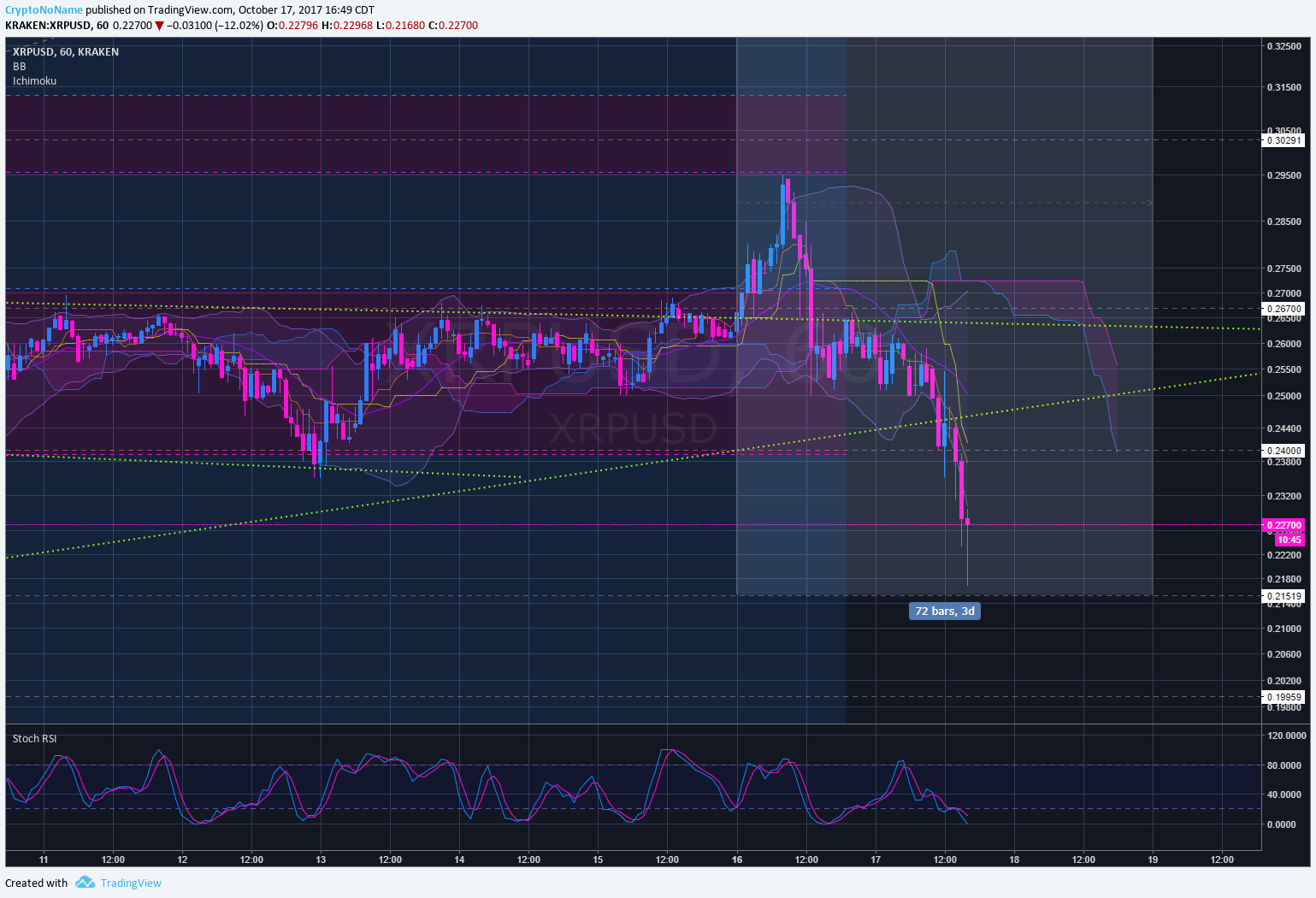The width and height of the screenshot is (1316, 898).
Task: Select the close value C:0.22700
Action: pyautogui.click(x=453, y=26)
